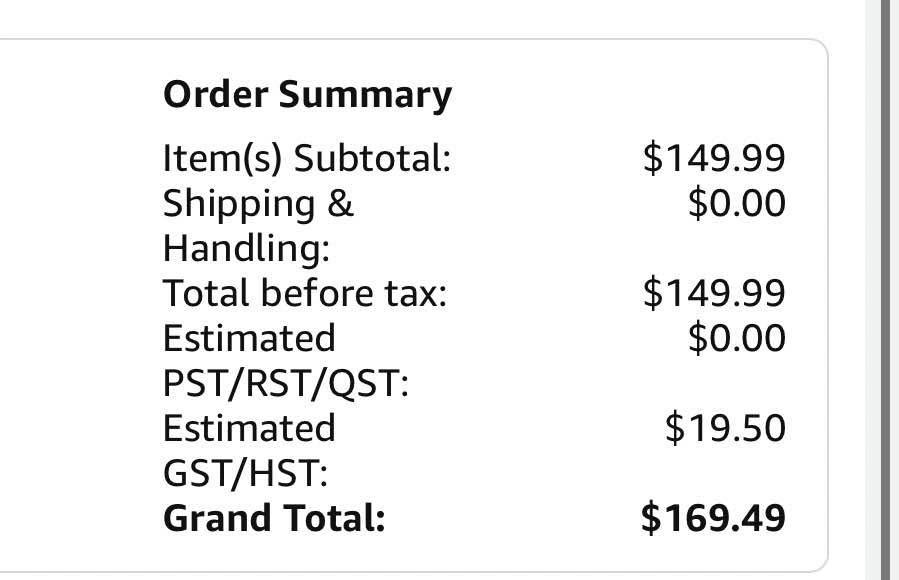This screenshot has width=899, height=580.
Task: Click the 'Shipping &' label text
Action: 258,203
